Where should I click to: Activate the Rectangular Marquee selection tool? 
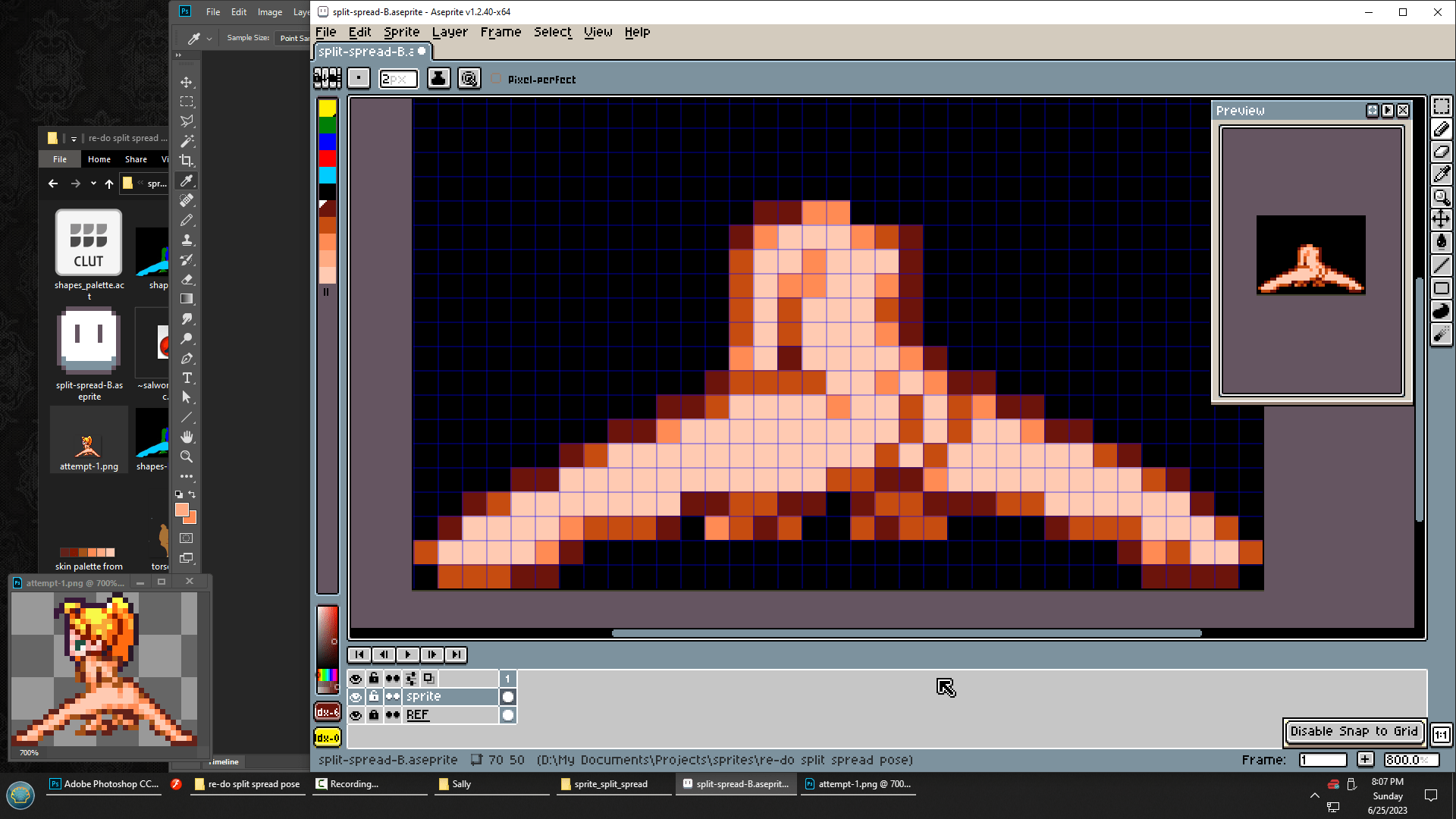point(1441,107)
